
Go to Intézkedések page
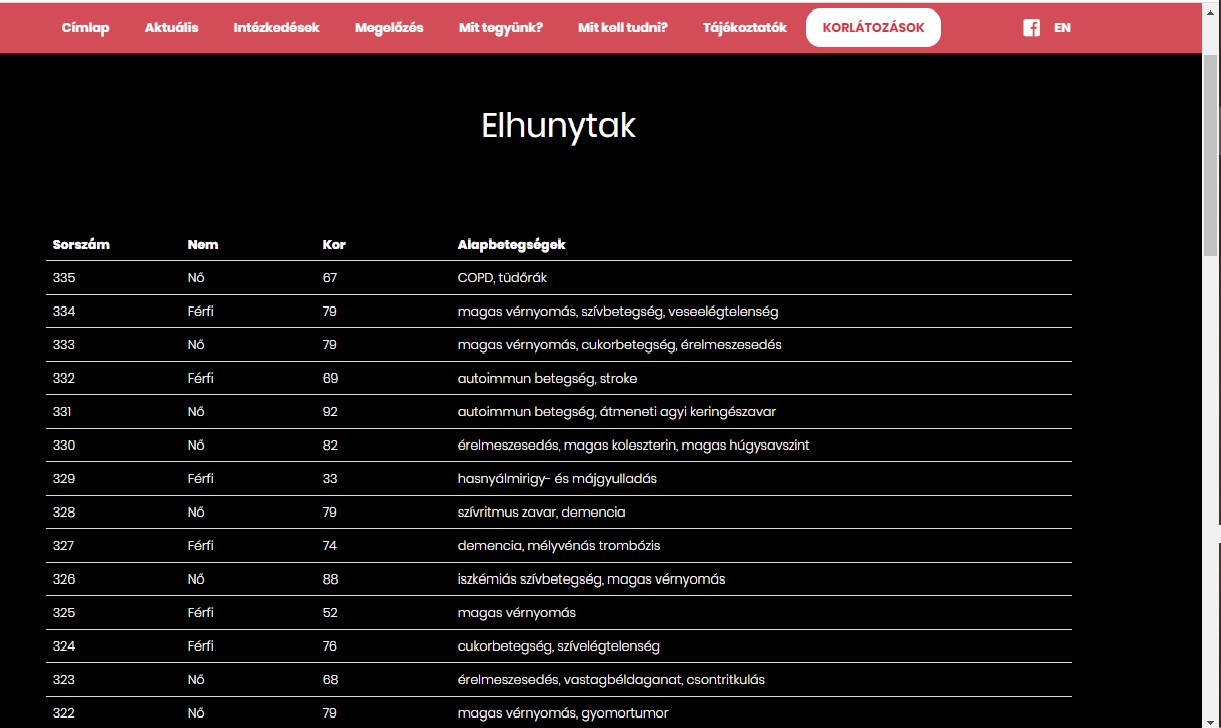(276, 28)
